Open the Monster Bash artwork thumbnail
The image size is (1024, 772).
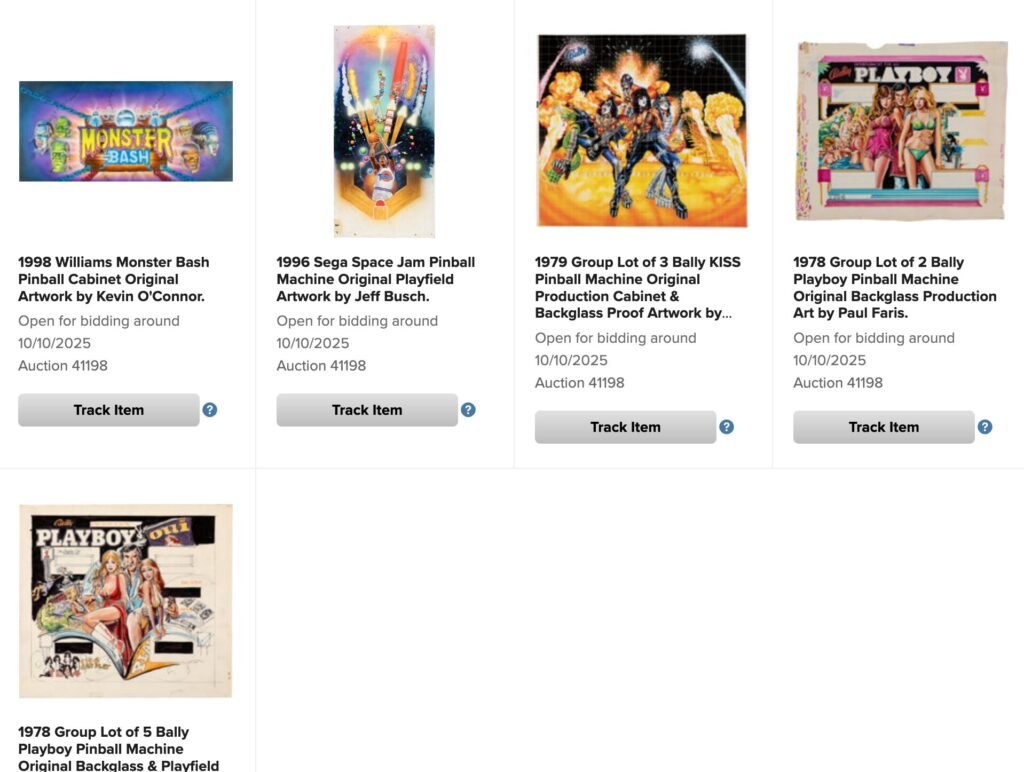click(x=126, y=131)
